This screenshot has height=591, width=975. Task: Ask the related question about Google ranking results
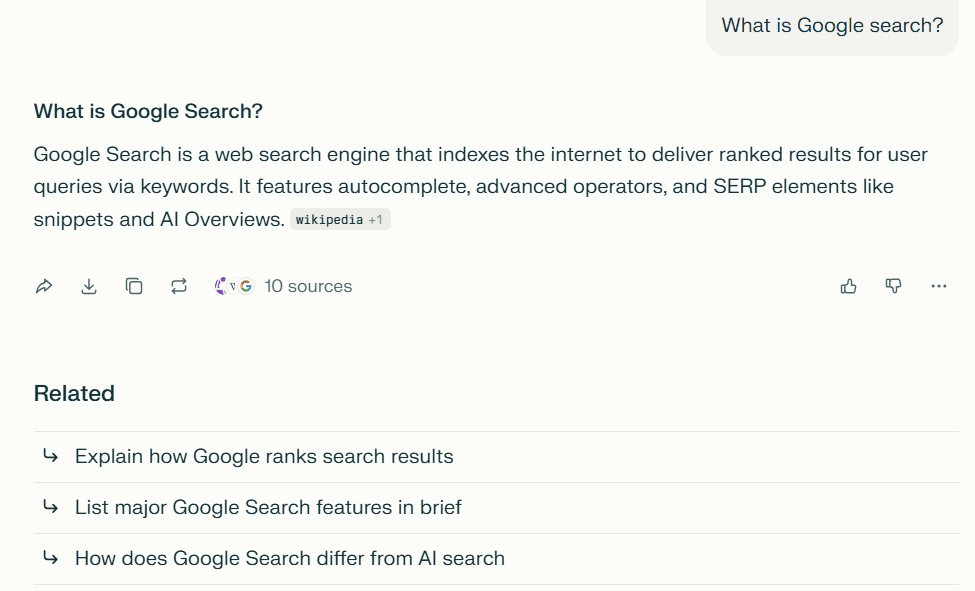click(x=263, y=456)
